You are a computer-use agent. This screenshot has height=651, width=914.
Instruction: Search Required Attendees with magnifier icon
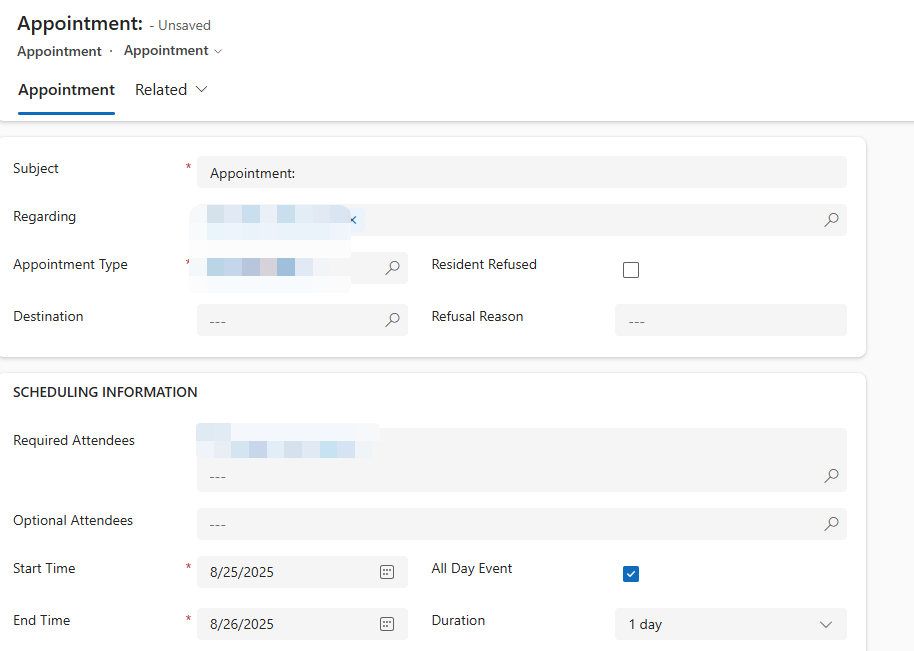(831, 476)
